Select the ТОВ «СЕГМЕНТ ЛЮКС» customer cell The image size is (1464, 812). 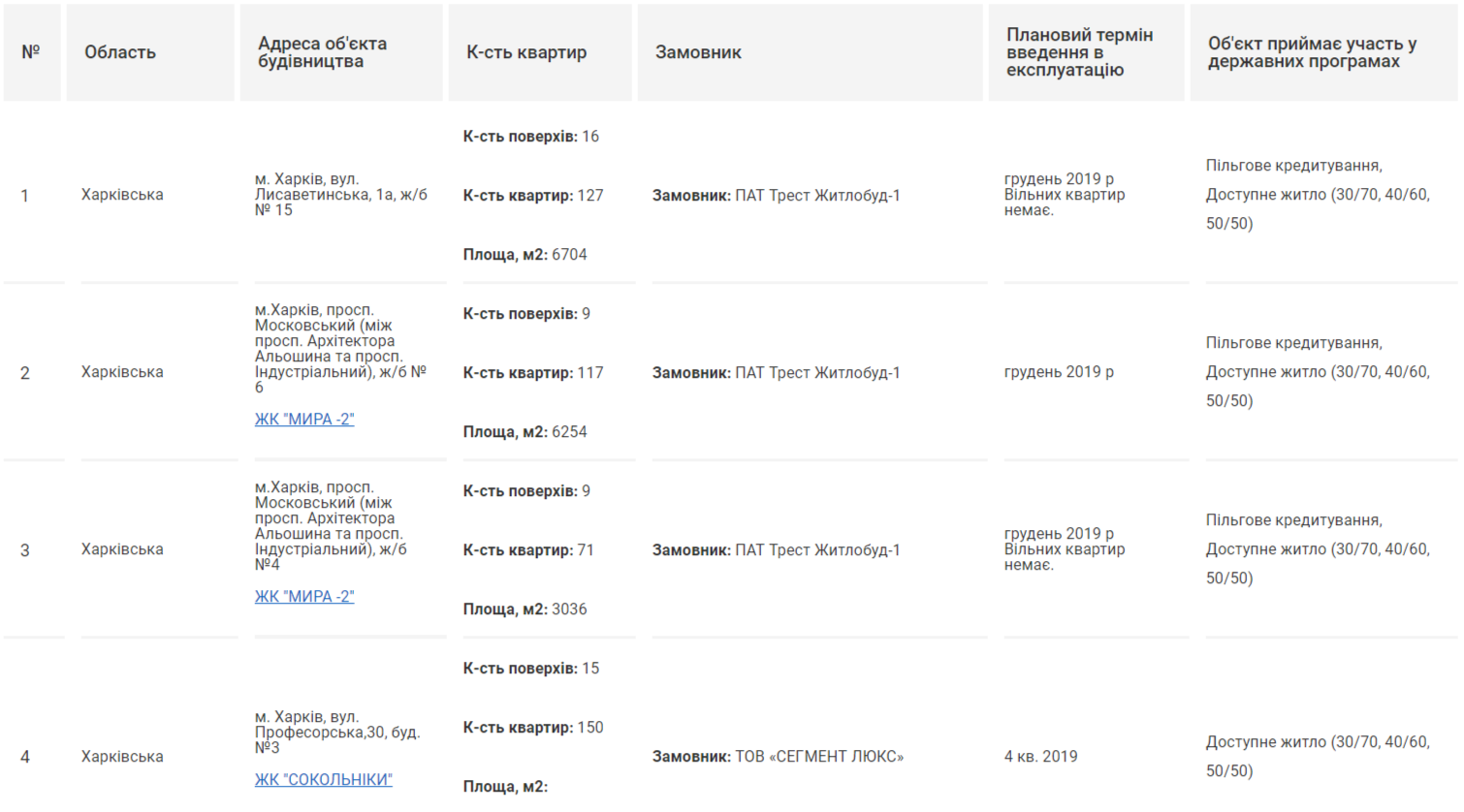[778, 757]
